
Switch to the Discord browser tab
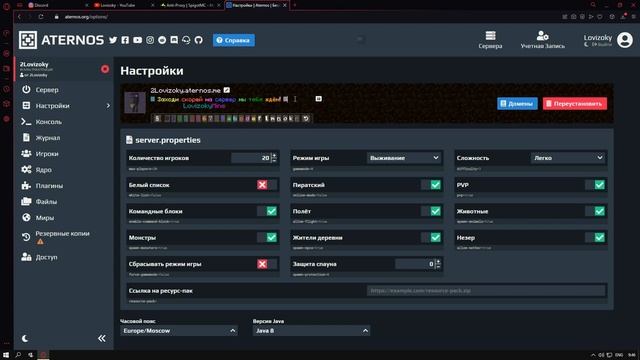[57, 5]
